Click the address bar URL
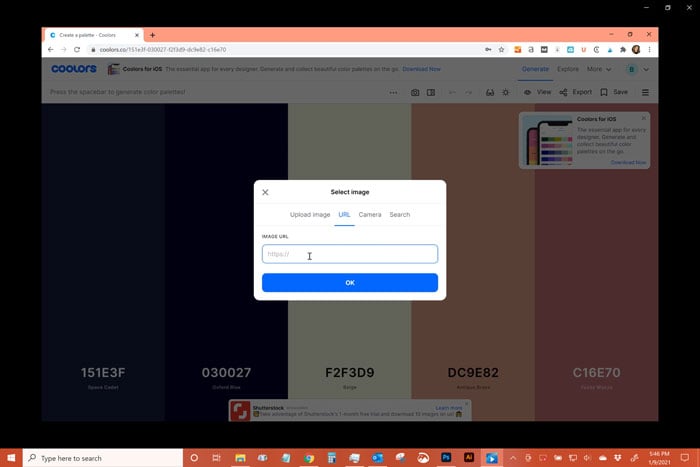The image size is (700, 467). point(162,50)
